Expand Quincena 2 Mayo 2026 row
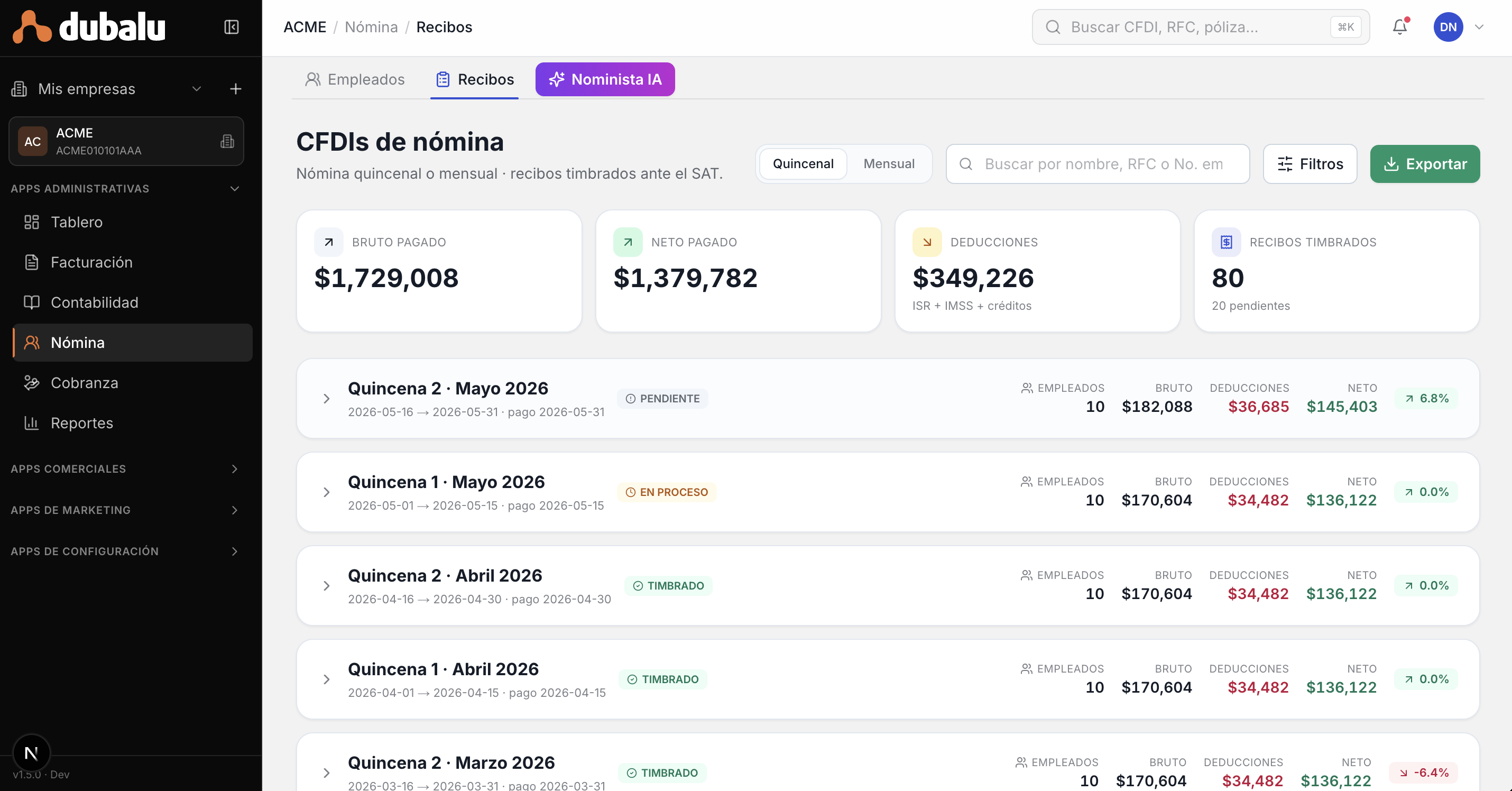1512x791 pixels. pyautogui.click(x=326, y=398)
